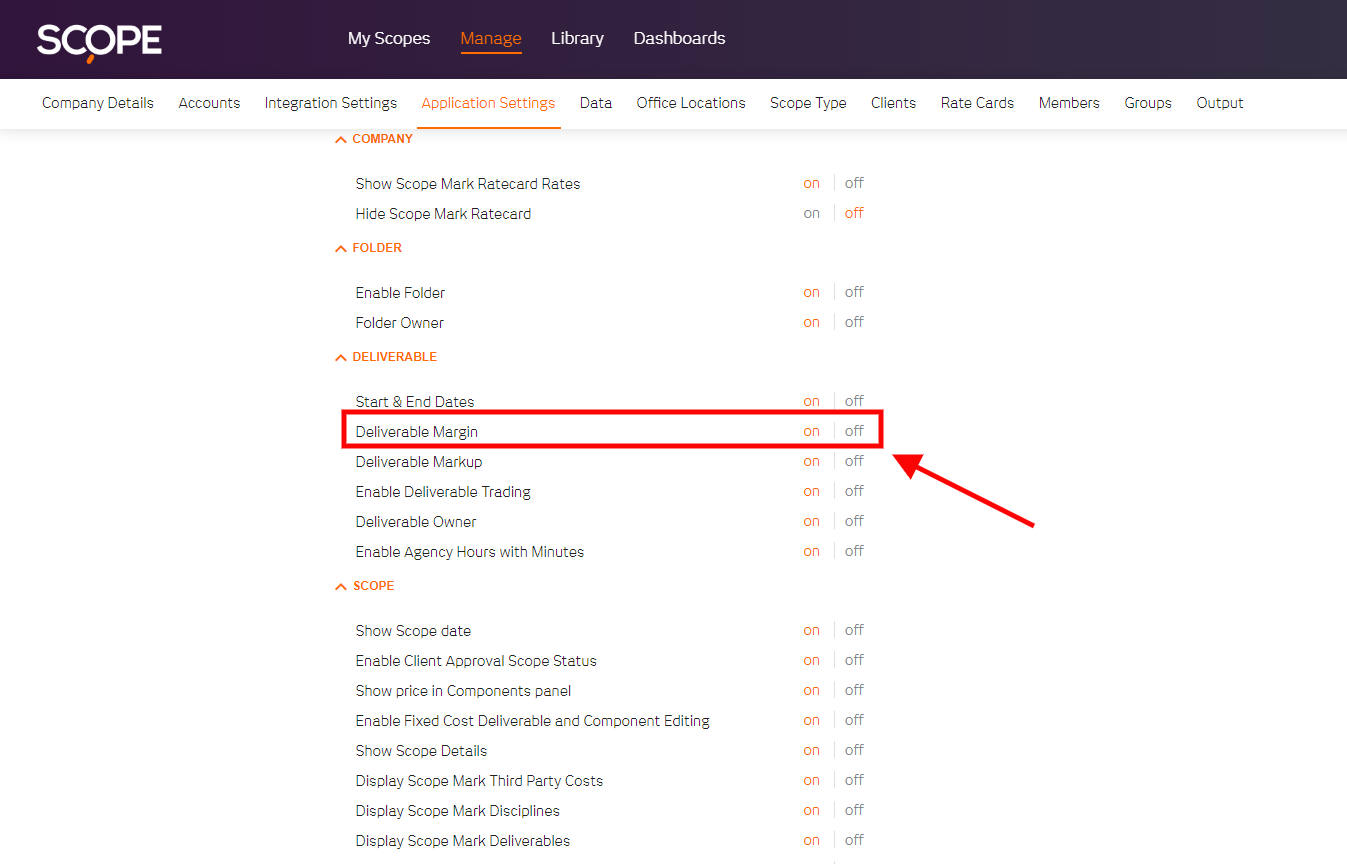Image resolution: width=1347 pixels, height=864 pixels.
Task: Go to Dashboards in top navigation
Action: [679, 38]
